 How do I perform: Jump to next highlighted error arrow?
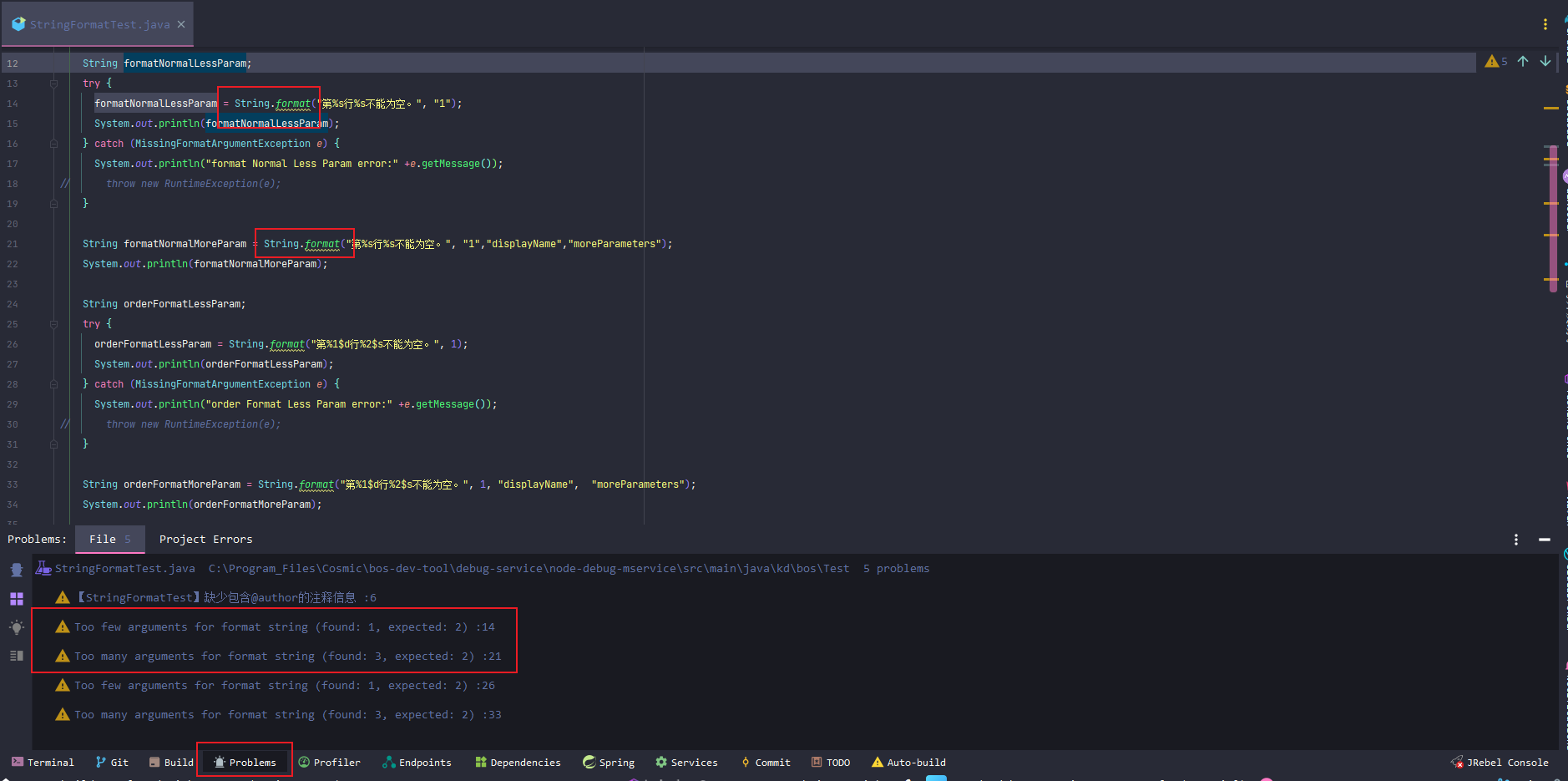(1545, 61)
